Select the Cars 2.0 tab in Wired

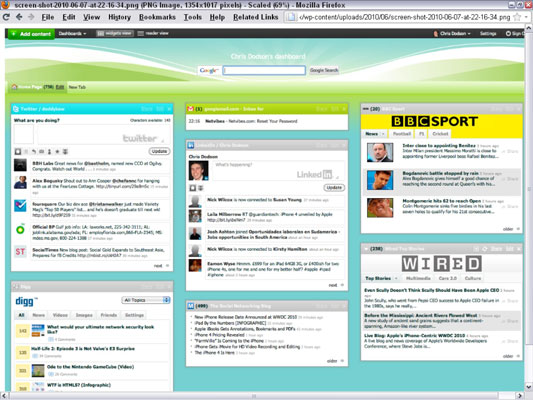click(447, 278)
